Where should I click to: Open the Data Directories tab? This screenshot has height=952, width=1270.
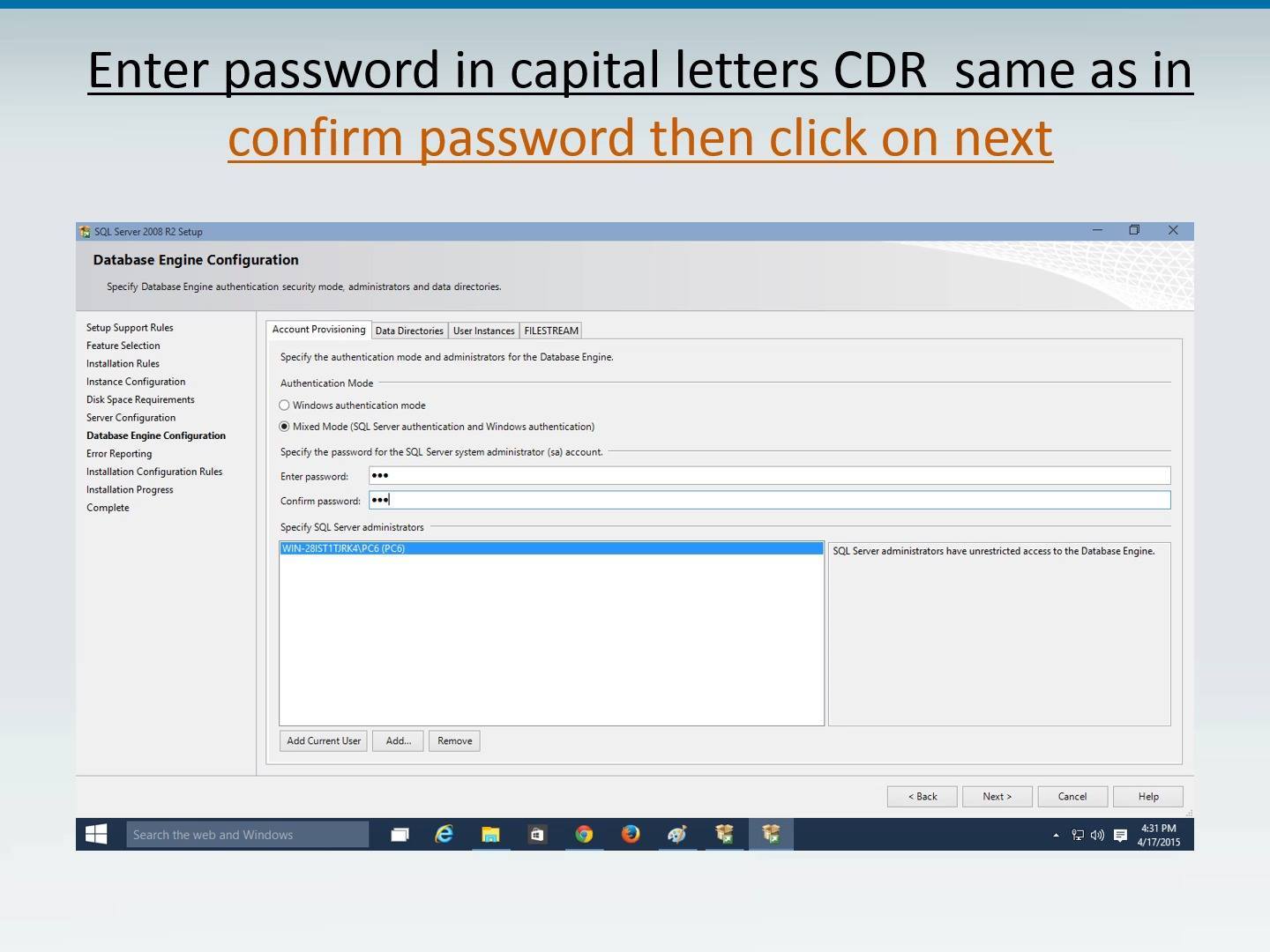point(409,331)
